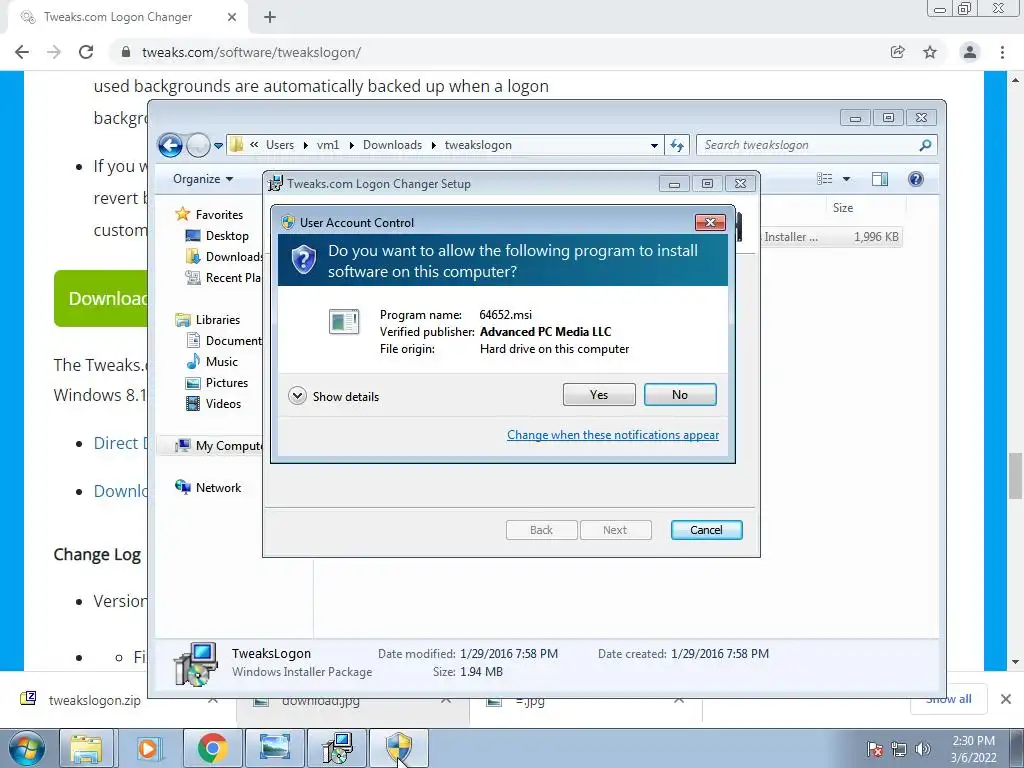Viewport: 1024px width, 768px height.
Task: Click Users in the Explorer address path
Action: pyautogui.click(x=280, y=145)
